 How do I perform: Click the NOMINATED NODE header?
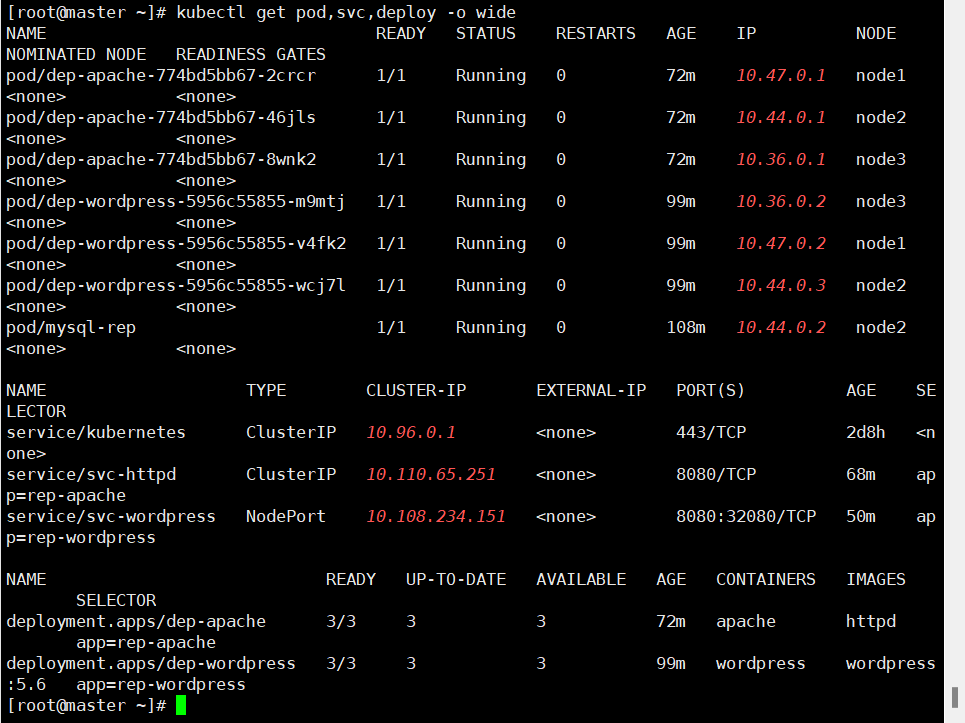pyautogui.click(x=76, y=54)
